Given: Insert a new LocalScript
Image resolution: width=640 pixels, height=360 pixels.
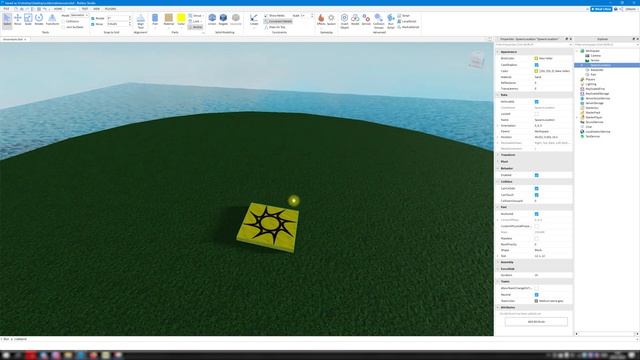Looking at the screenshot, I should pos(407,21).
